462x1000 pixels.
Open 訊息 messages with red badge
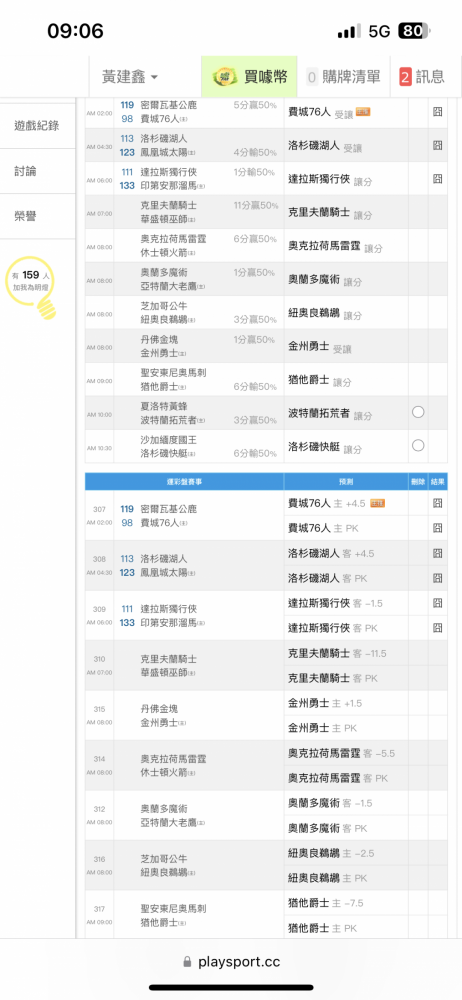(422, 77)
